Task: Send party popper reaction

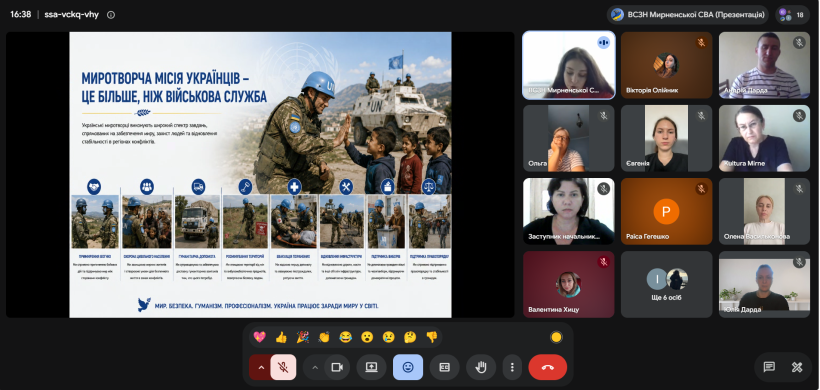Action: tap(303, 337)
